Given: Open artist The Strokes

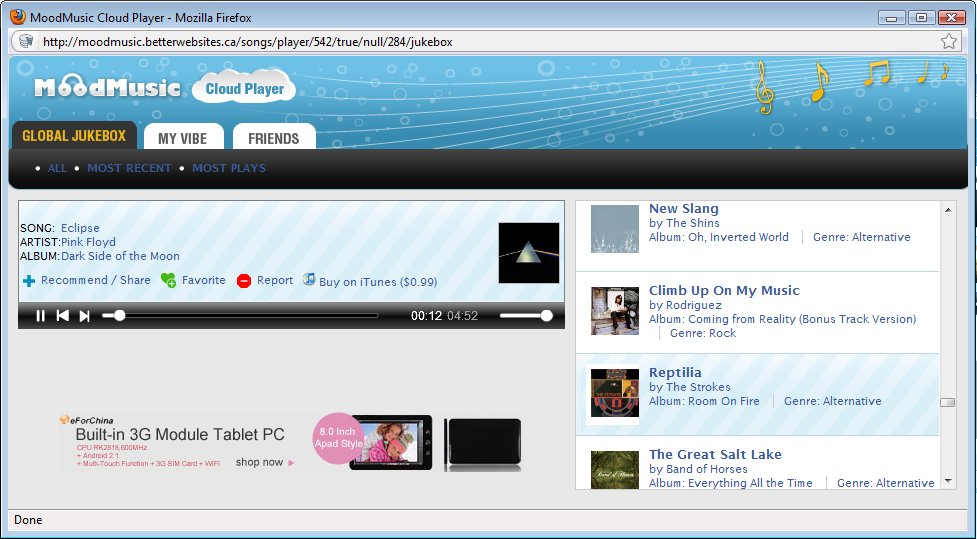Looking at the screenshot, I should [x=698, y=387].
